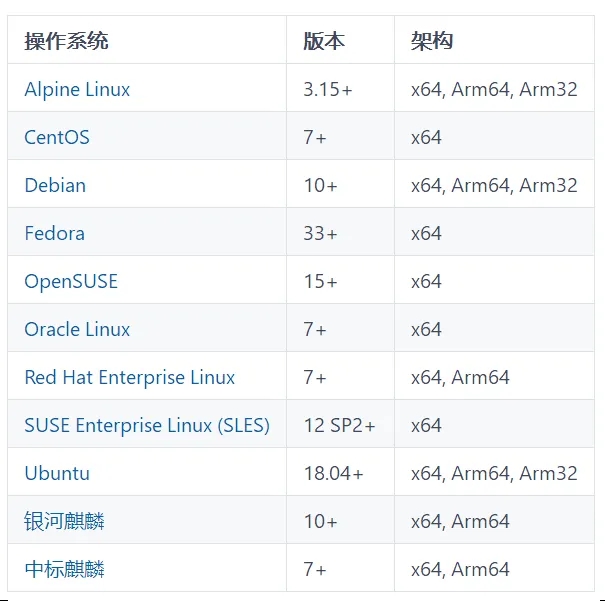Image resolution: width=605 pixels, height=601 pixels.
Task: Follow SUSE Enterprise Linux (SLES) link
Action: 147,425
